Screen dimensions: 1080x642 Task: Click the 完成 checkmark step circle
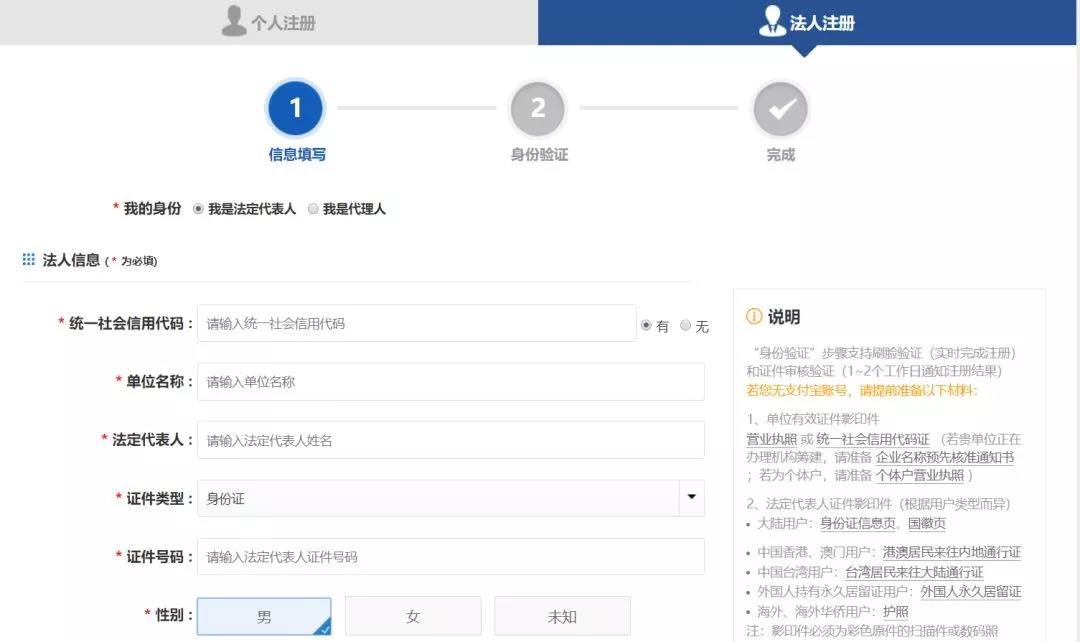781,108
